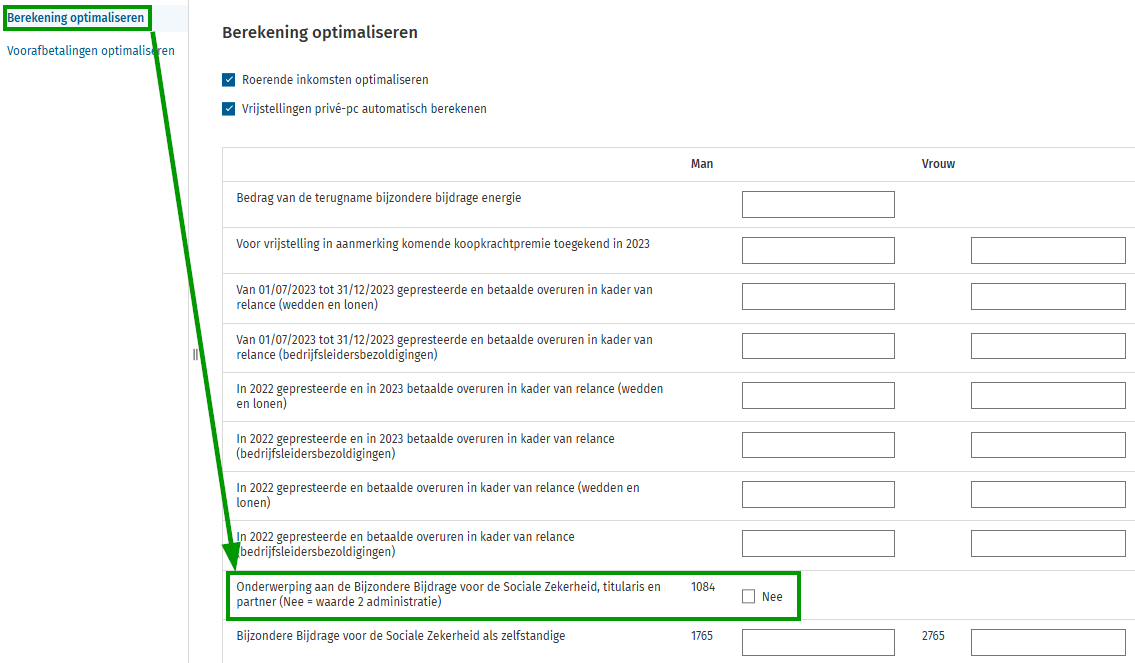This screenshot has width=1135, height=663.
Task: Click Man field: 2022 gepresteerde en betaalde bedrijfsleidersbezoldigingen
Action: coord(817,543)
